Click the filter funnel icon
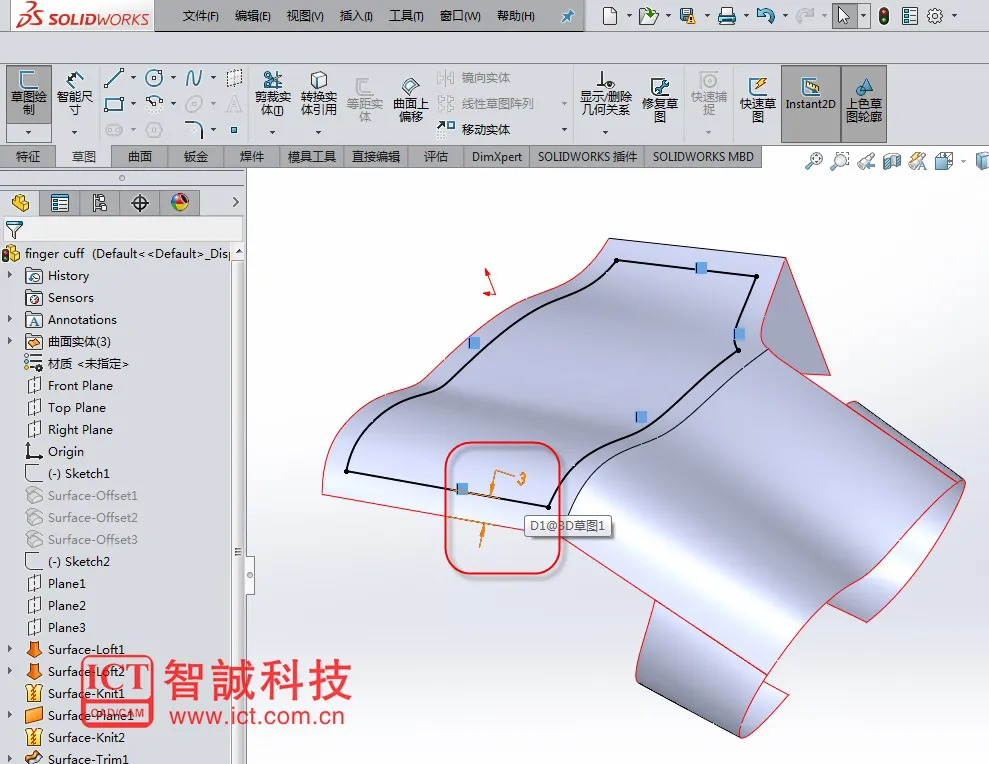 point(14,230)
